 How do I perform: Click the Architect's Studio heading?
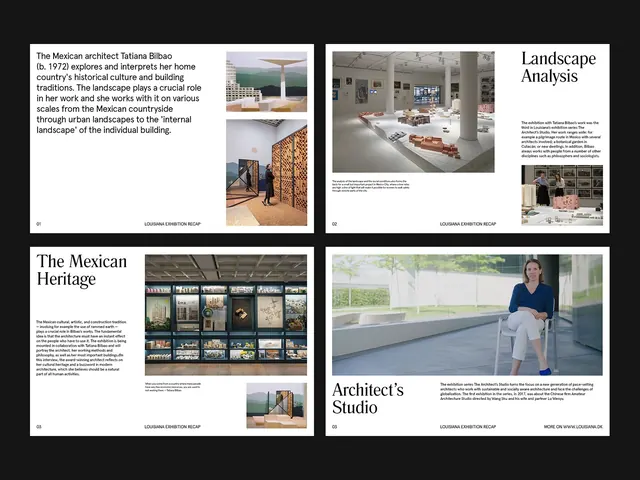point(368,398)
